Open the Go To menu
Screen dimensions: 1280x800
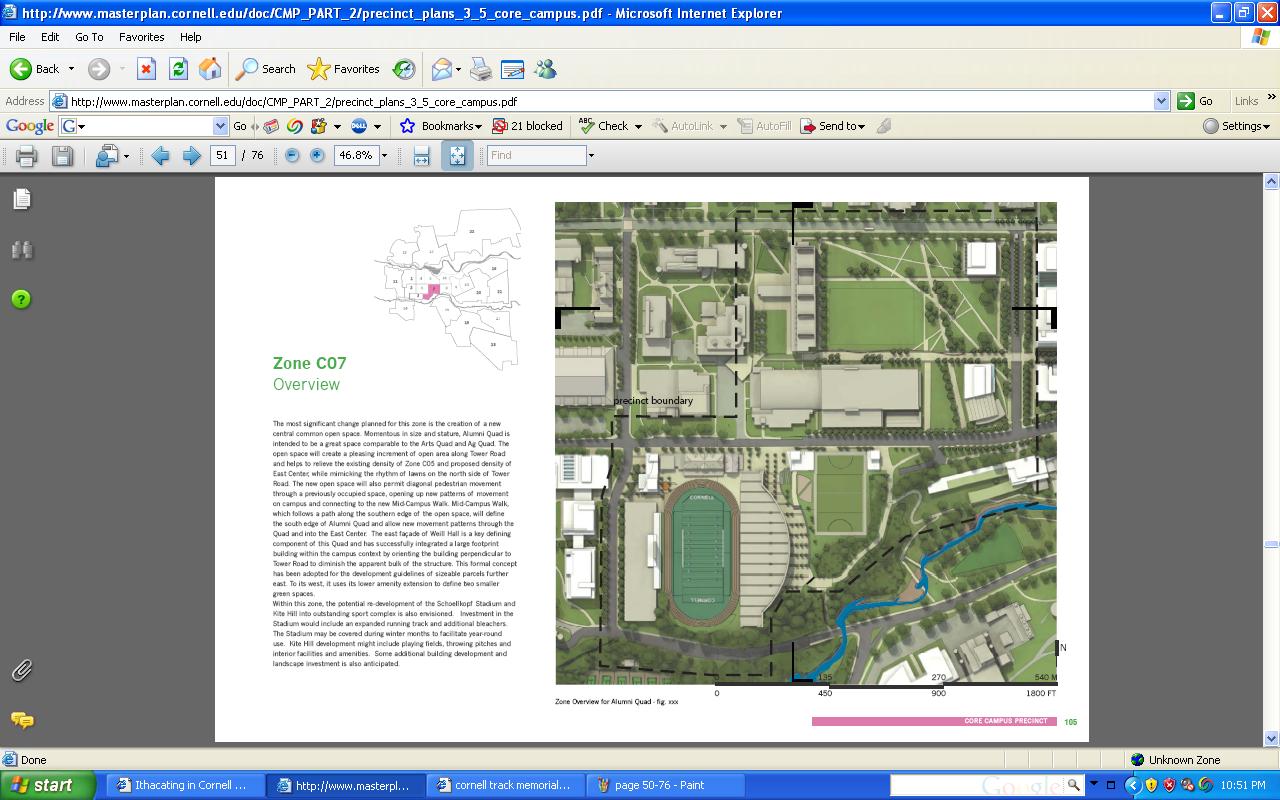pyautogui.click(x=89, y=37)
